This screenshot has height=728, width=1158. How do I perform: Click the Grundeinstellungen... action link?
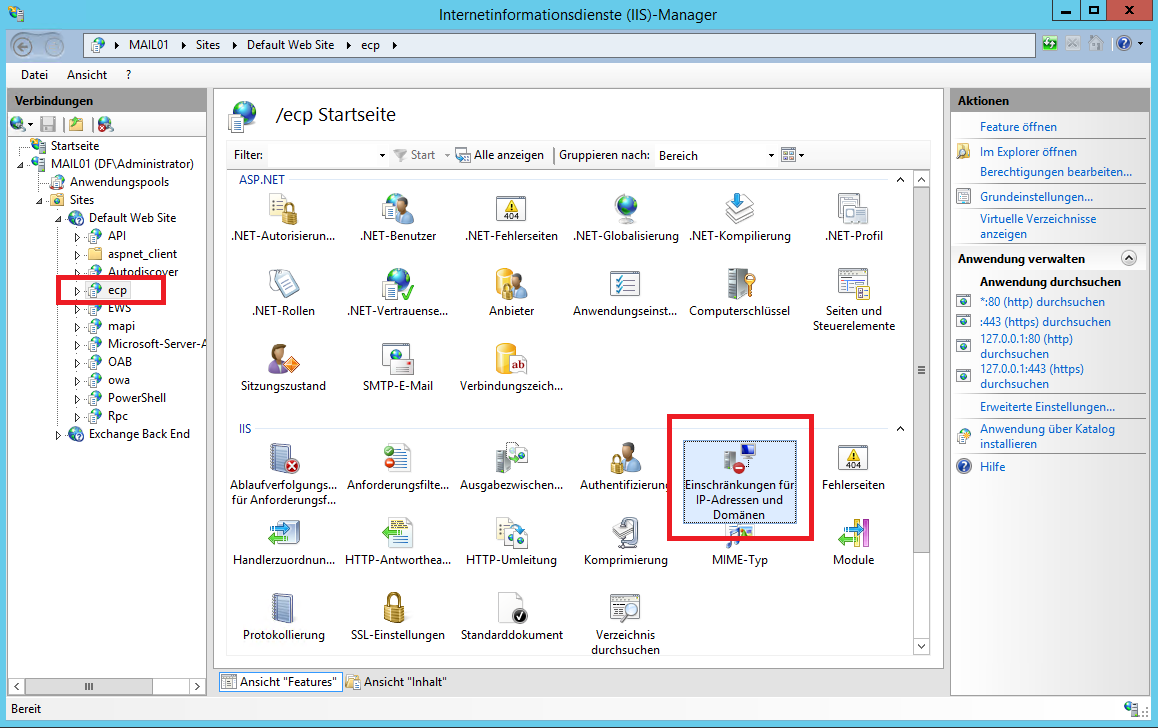(1036, 197)
